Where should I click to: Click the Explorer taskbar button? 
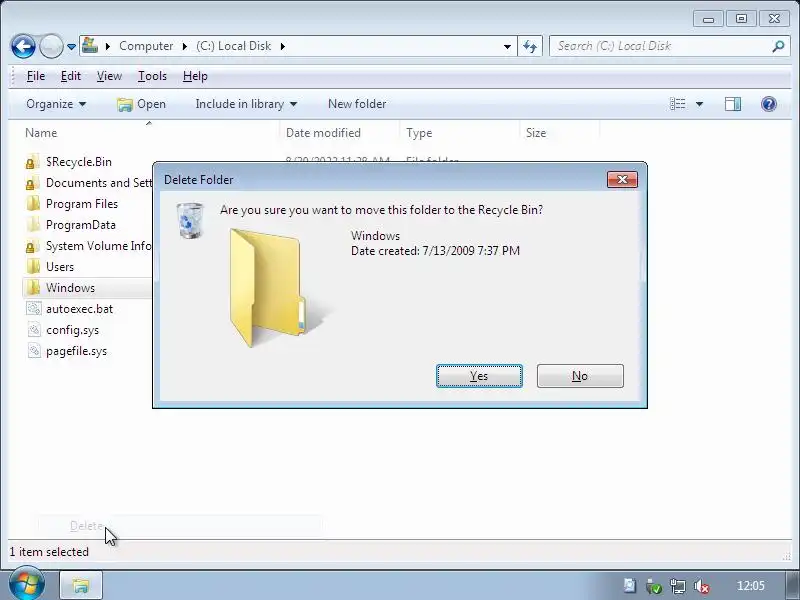click(81, 585)
